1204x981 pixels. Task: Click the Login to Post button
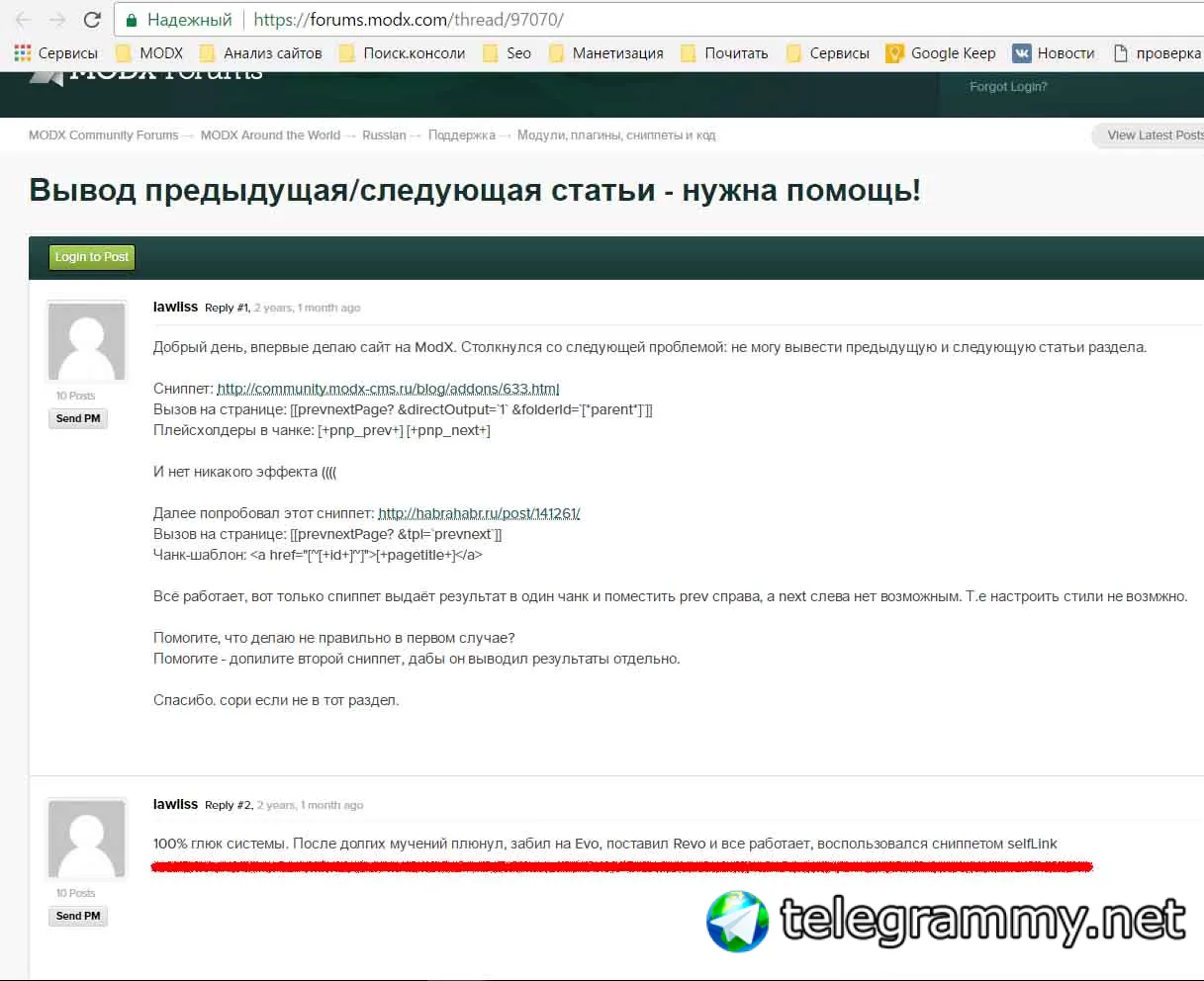click(x=92, y=257)
